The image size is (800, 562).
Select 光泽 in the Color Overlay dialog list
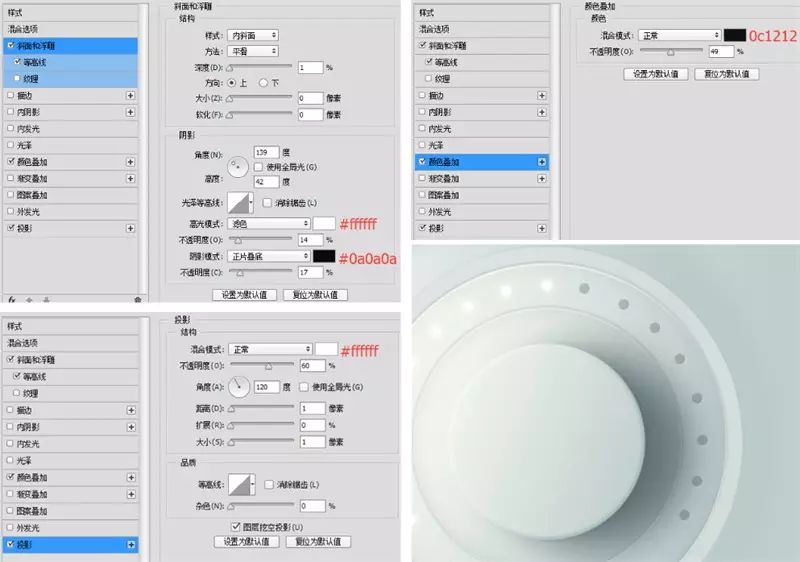click(x=482, y=145)
